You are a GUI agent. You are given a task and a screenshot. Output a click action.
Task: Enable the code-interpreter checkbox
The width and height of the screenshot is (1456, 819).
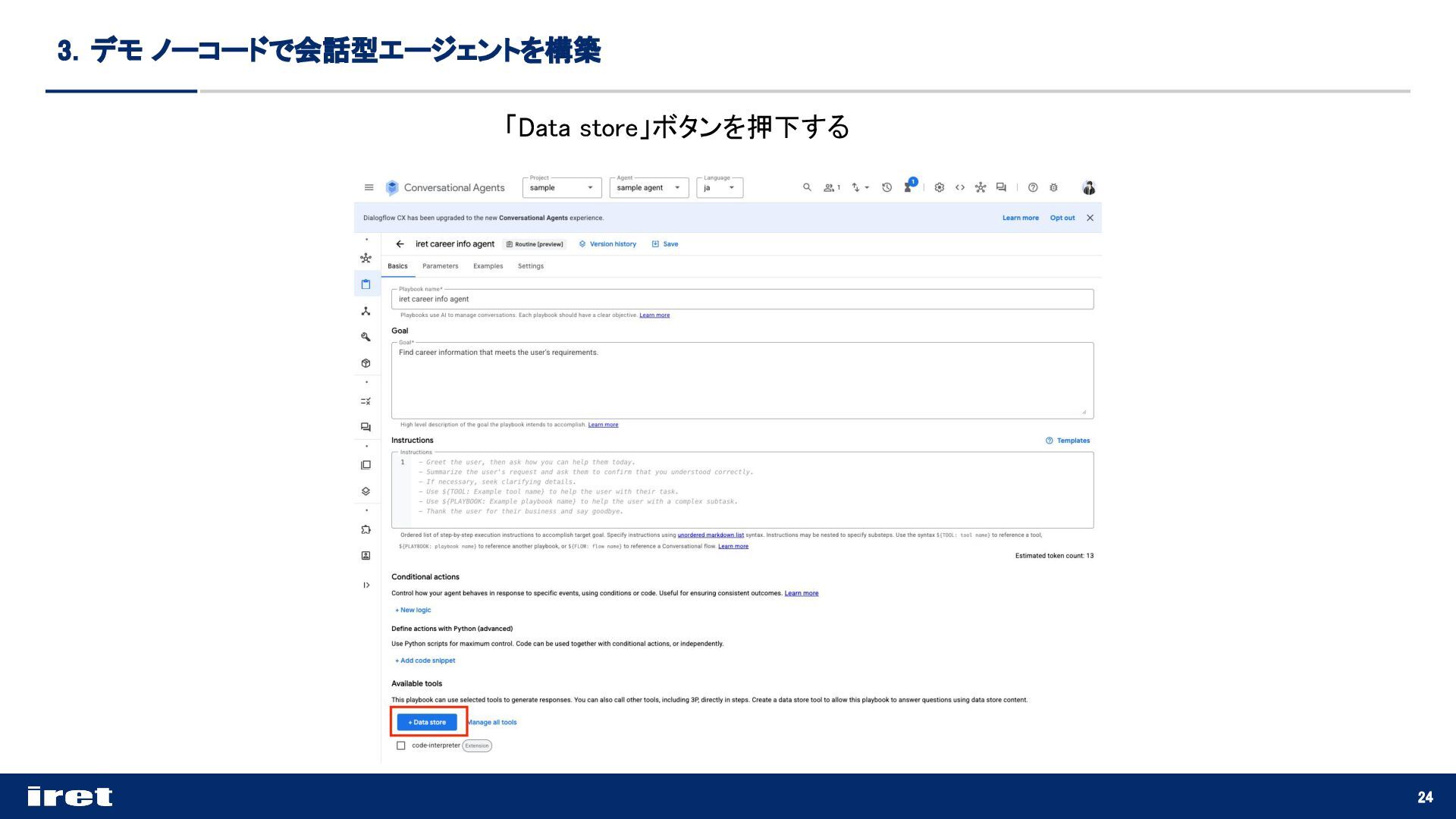[401, 745]
